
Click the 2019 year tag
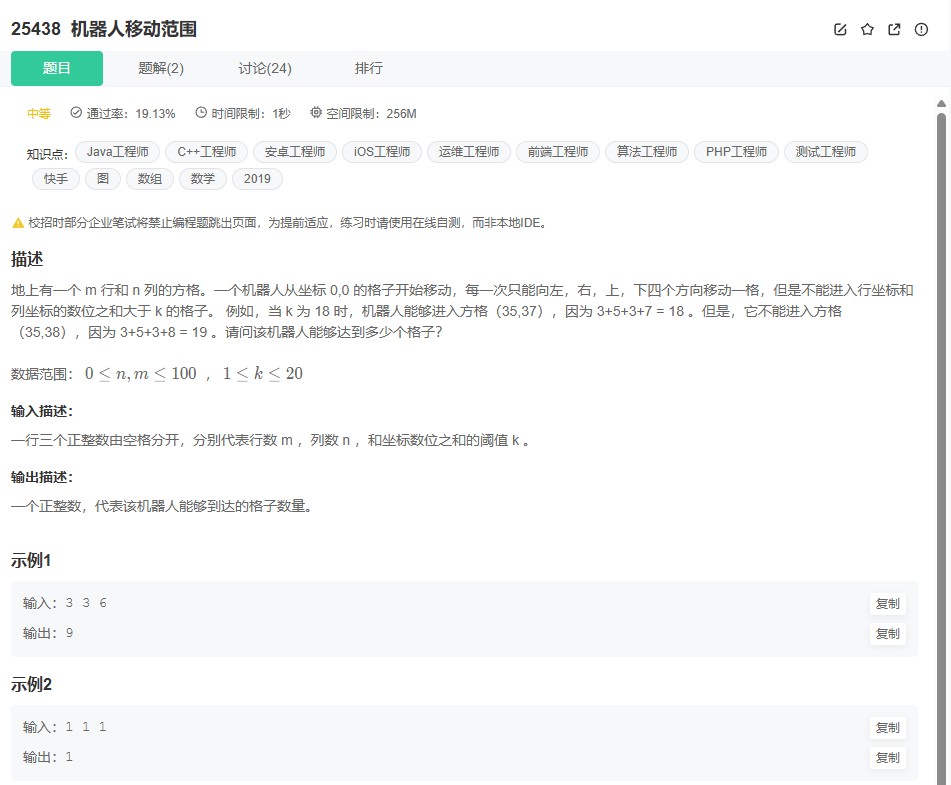(257, 179)
